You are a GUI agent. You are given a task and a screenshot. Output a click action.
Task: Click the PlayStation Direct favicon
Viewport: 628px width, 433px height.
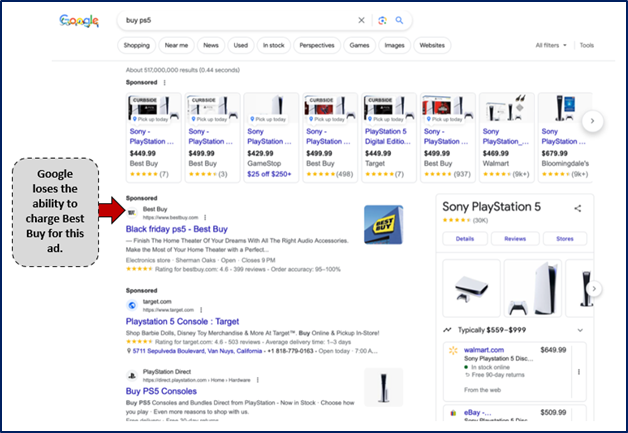132,375
